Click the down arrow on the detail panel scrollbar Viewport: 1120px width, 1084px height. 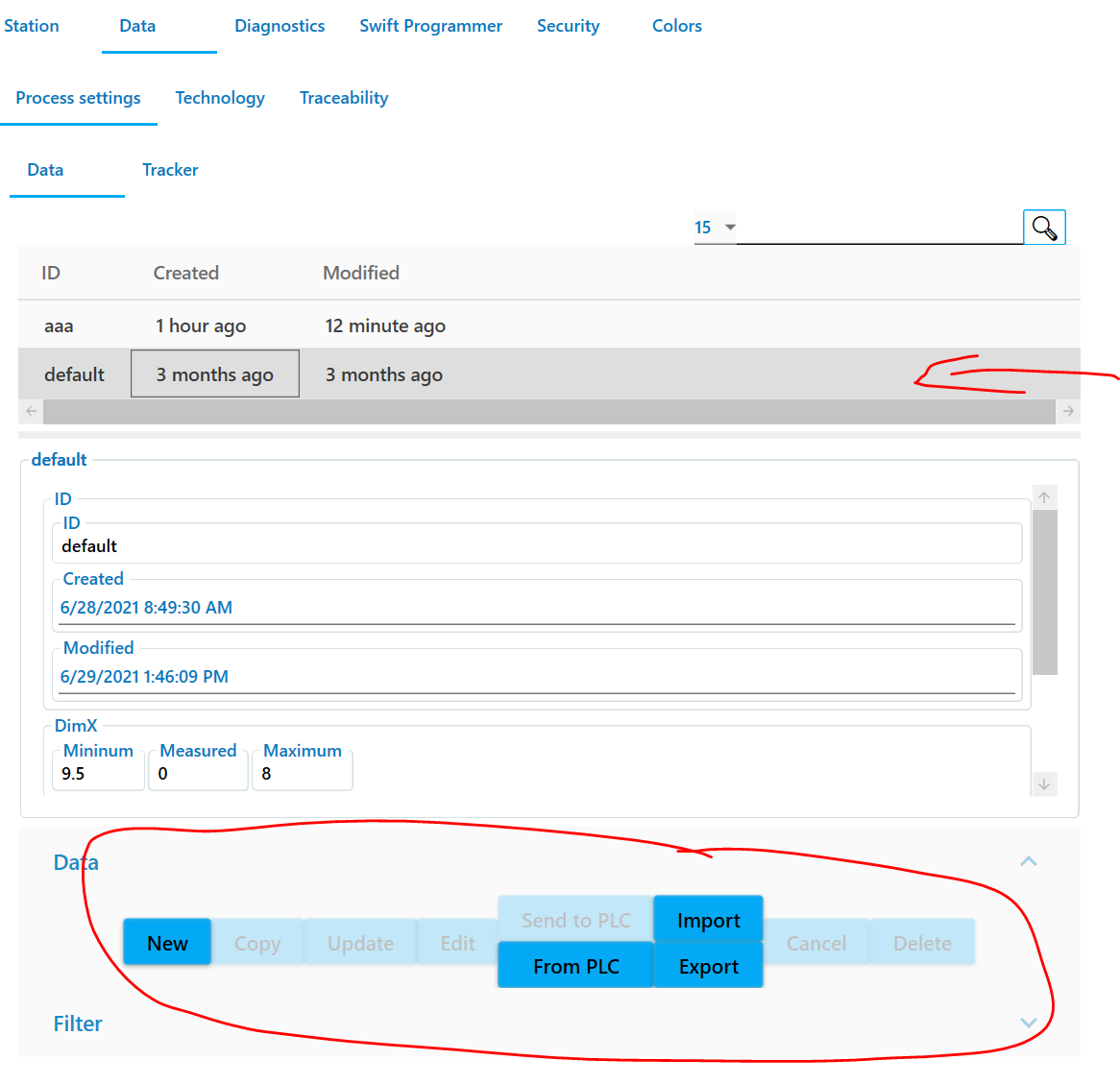tap(1044, 783)
